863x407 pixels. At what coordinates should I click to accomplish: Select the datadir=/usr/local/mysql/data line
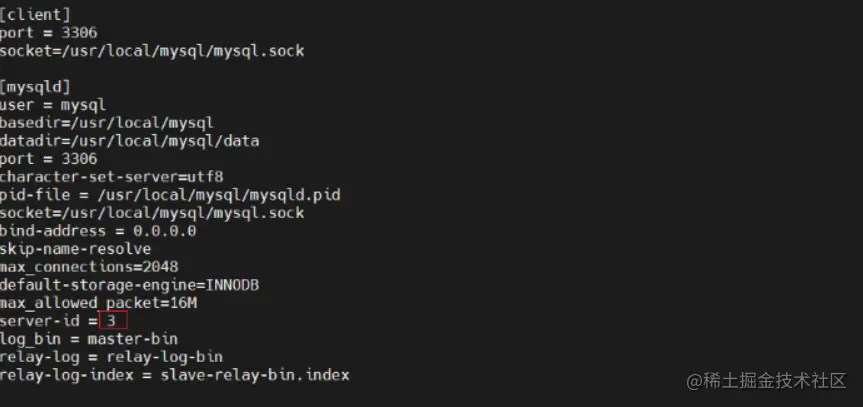point(130,141)
